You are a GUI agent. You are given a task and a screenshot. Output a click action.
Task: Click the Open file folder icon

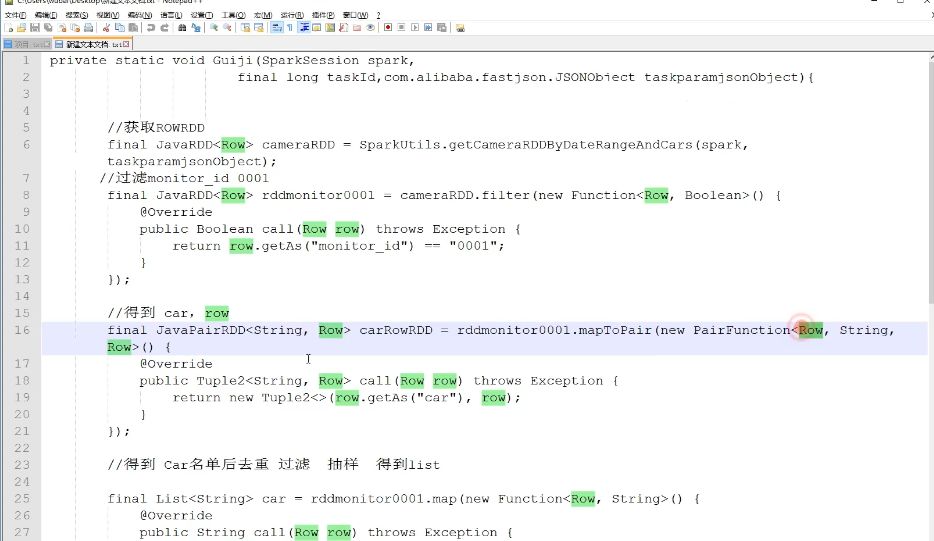tap(20, 28)
